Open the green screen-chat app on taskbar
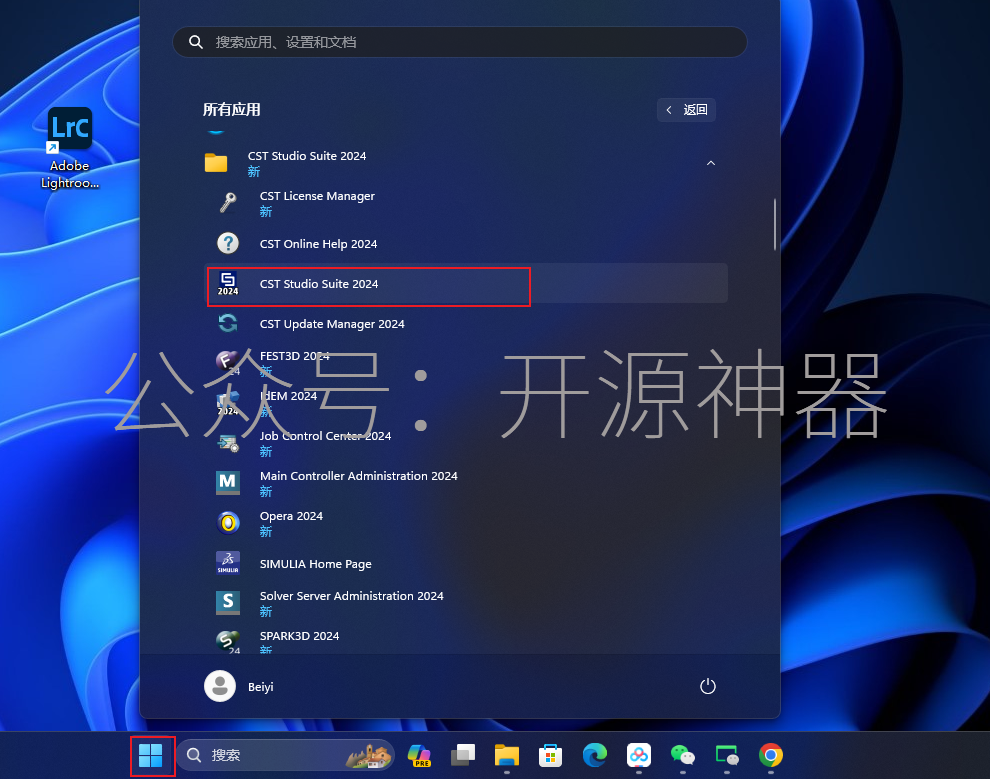Image resolution: width=990 pixels, height=779 pixels. pyautogui.click(x=727, y=755)
